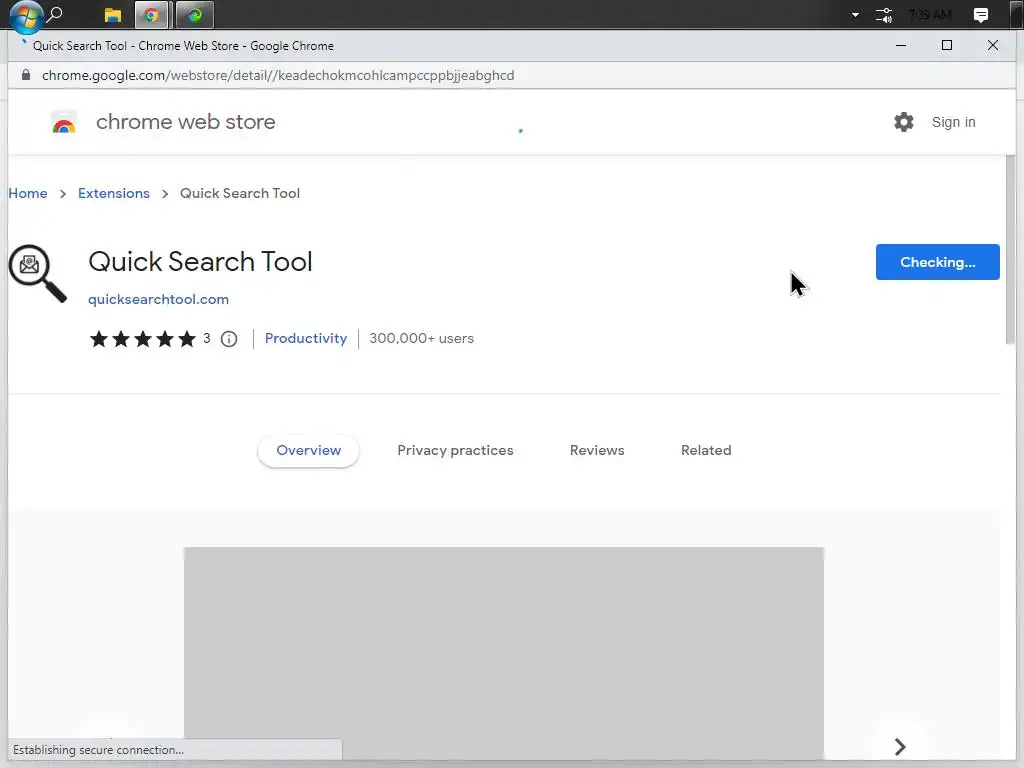The width and height of the screenshot is (1024, 768).
Task: Open the volume mixer tray icon
Action: (884, 15)
